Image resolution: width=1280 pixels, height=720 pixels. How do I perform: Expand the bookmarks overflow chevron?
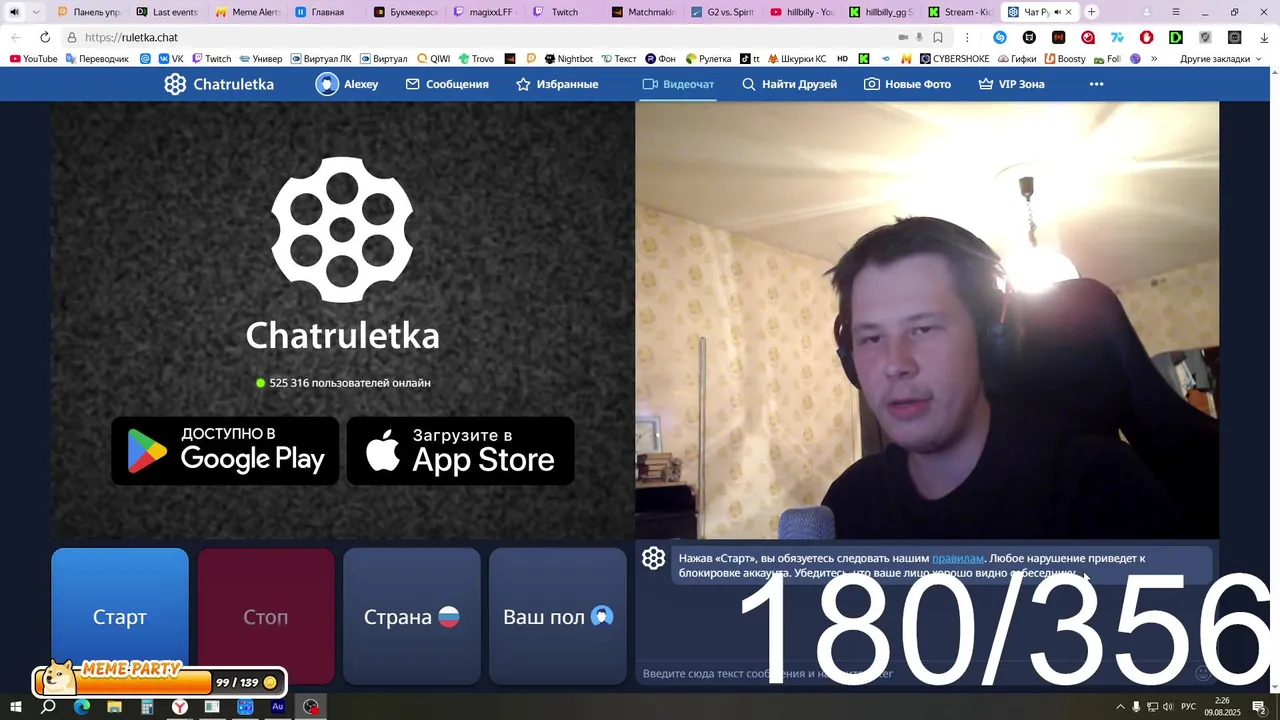(x=1154, y=59)
